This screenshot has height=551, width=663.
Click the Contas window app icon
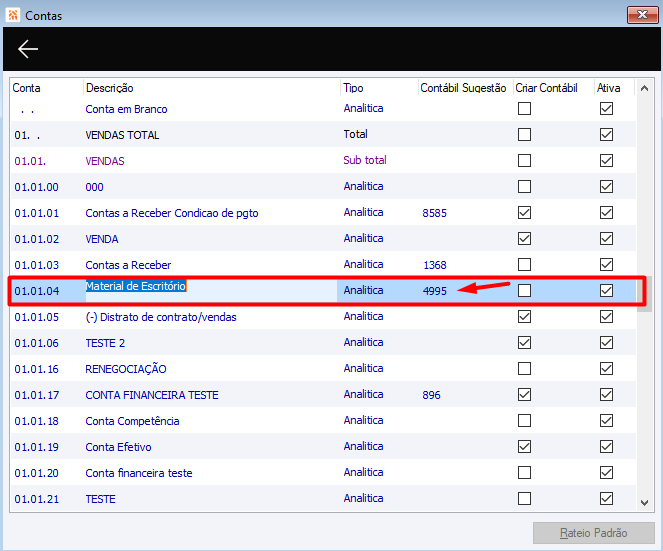click(13, 15)
